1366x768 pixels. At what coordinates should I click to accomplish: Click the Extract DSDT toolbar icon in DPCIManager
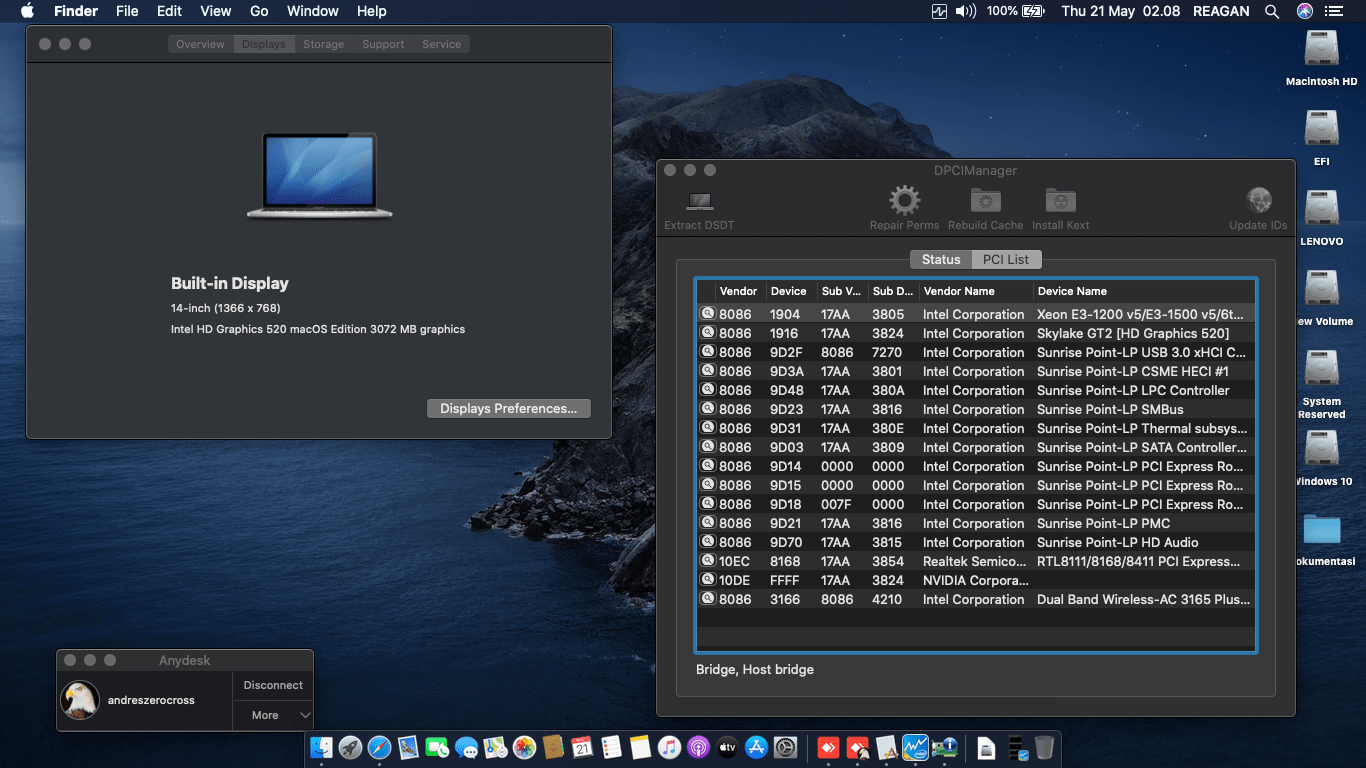pos(699,202)
